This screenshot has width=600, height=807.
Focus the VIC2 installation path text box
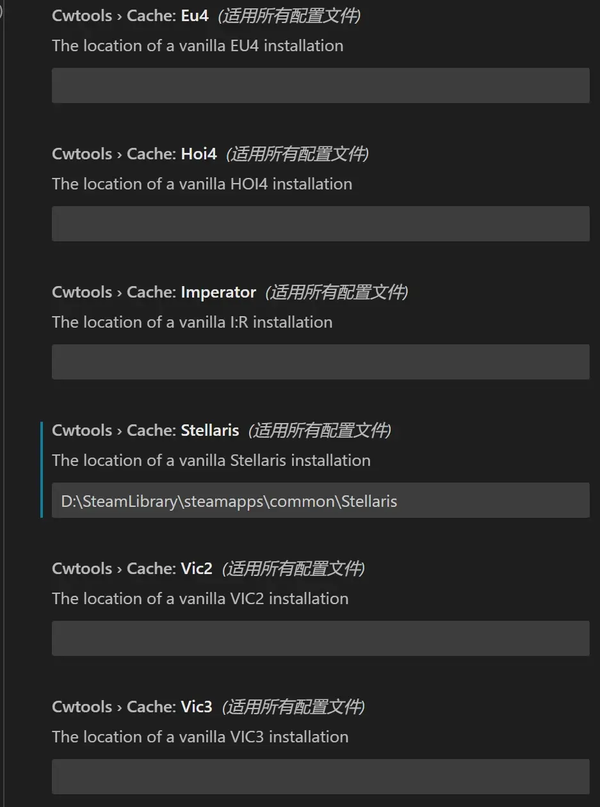tap(320, 638)
